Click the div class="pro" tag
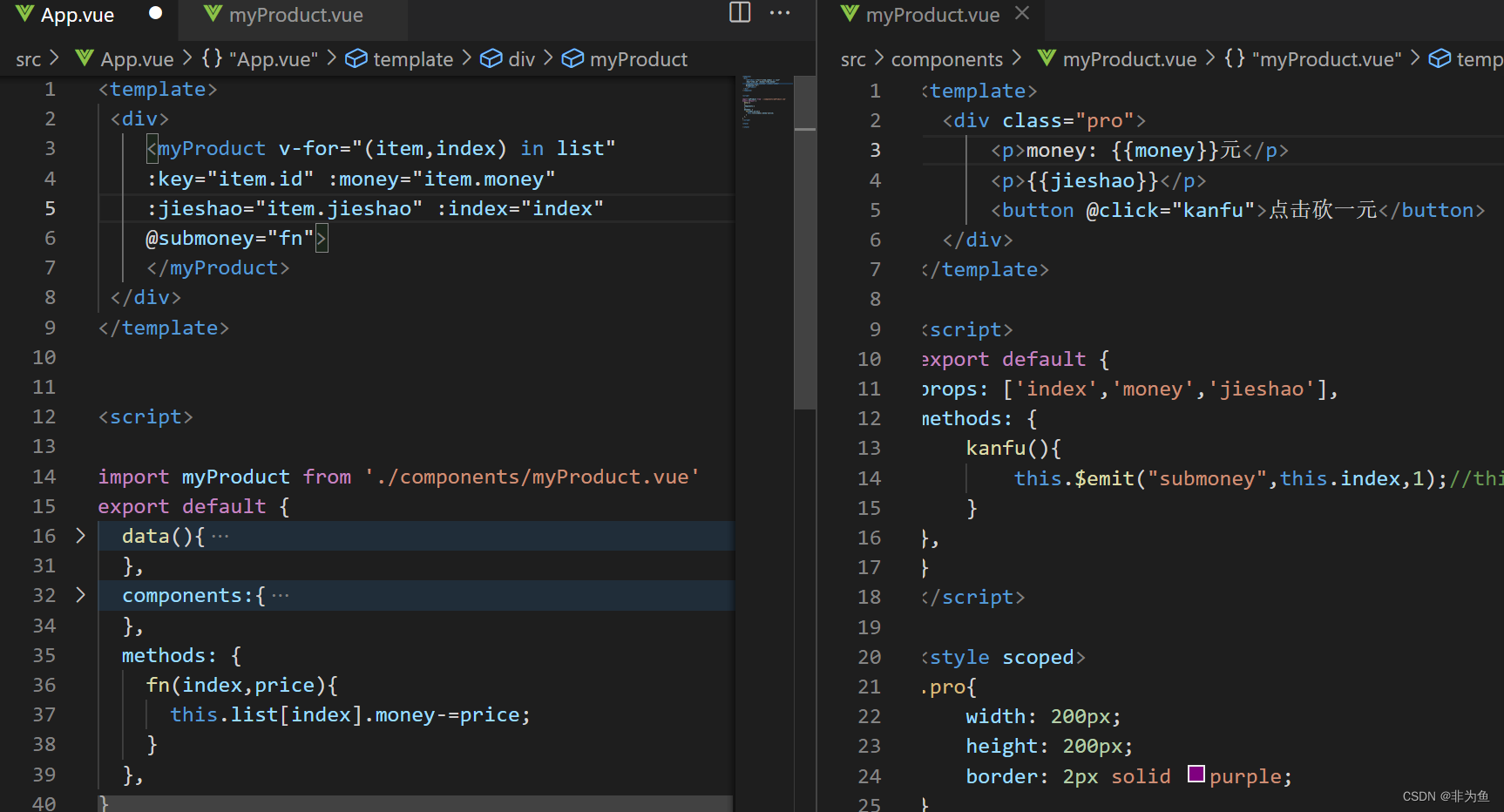Image resolution: width=1504 pixels, height=812 pixels. (1044, 120)
